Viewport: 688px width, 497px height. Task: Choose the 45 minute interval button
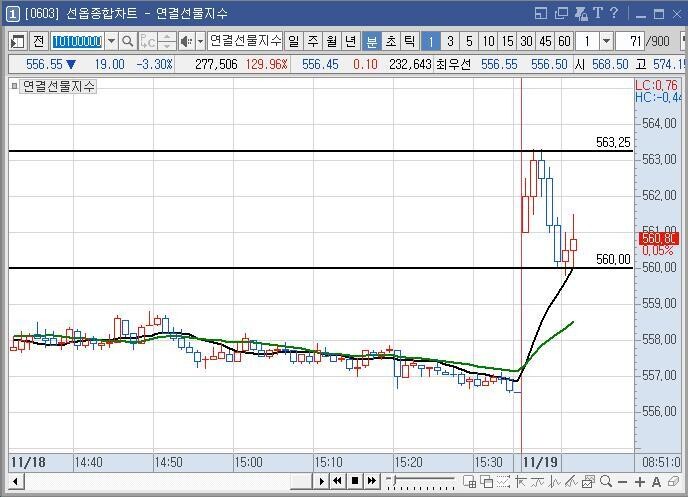(x=545, y=42)
